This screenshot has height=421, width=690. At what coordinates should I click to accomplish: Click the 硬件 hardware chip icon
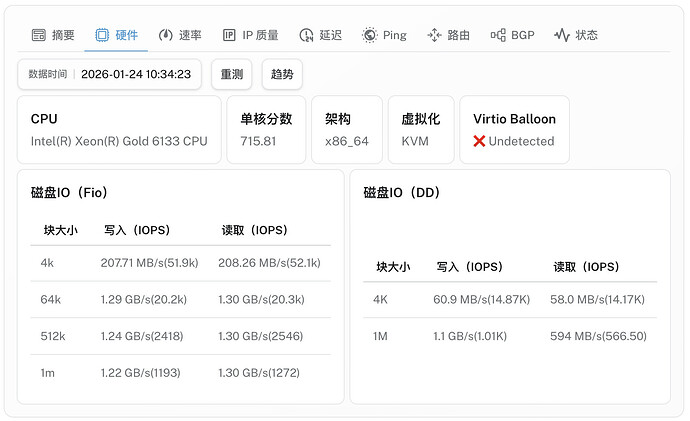[x=102, y=35]
